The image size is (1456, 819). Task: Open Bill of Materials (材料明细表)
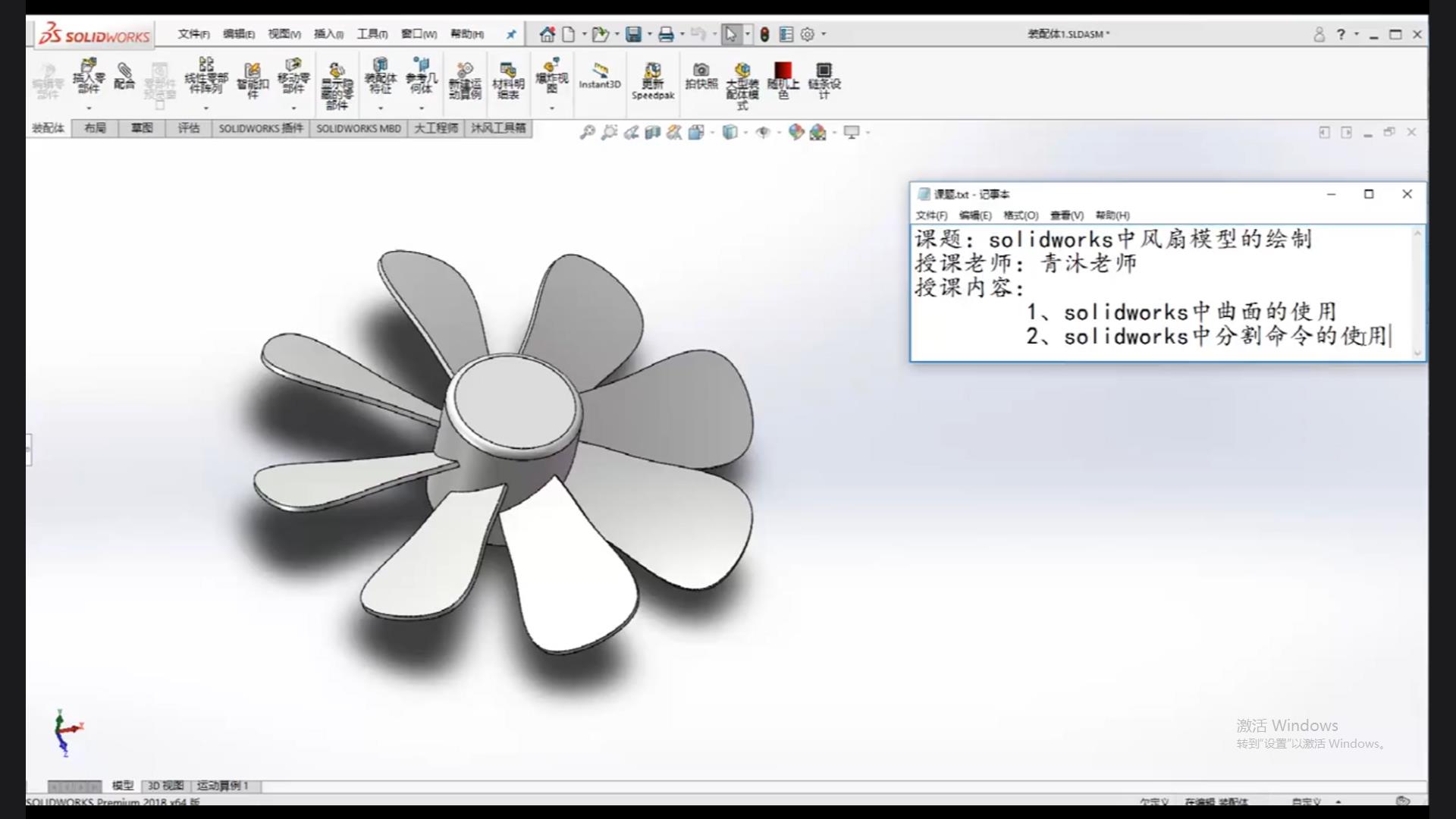pos(508,80)
